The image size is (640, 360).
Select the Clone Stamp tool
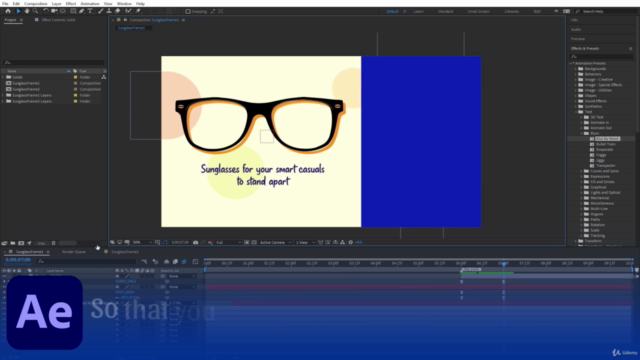pyautogui.click(x=109, y=11)
